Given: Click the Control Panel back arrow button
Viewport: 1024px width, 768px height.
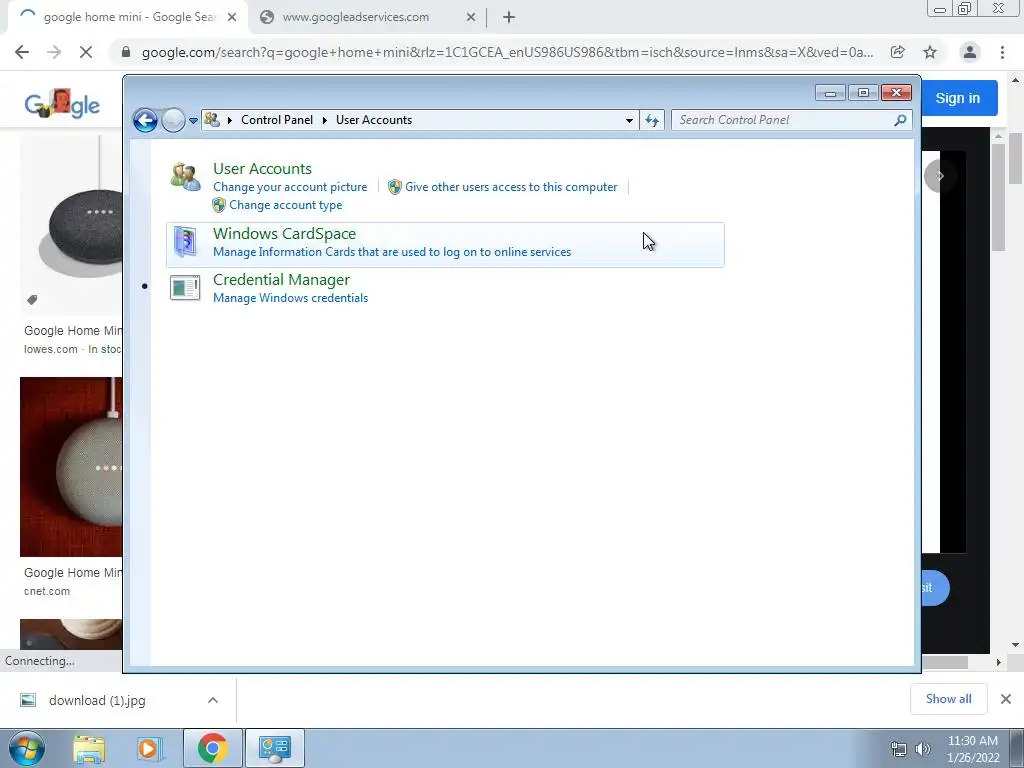Looking at the screenshot, I should 145,120.
